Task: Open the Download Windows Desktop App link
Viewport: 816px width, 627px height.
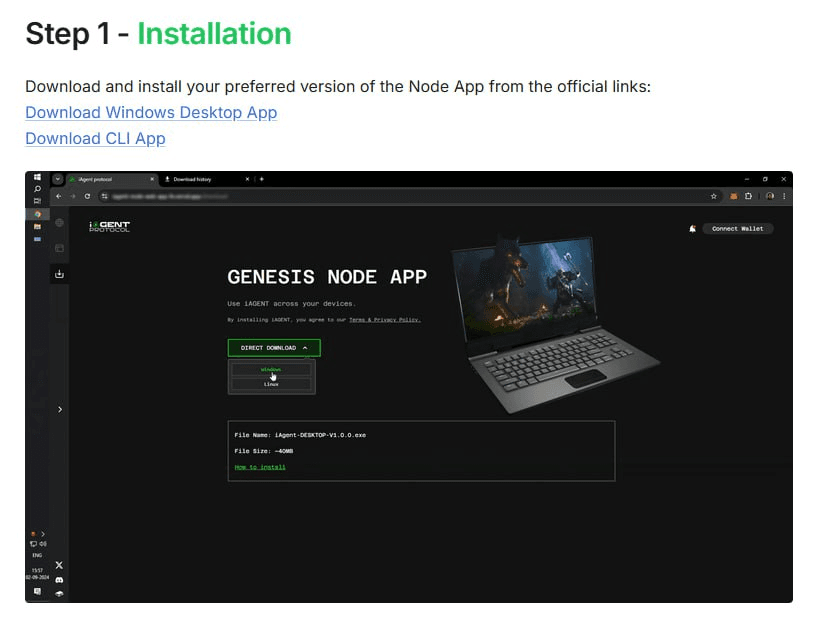Action: [x=151, y=112]
